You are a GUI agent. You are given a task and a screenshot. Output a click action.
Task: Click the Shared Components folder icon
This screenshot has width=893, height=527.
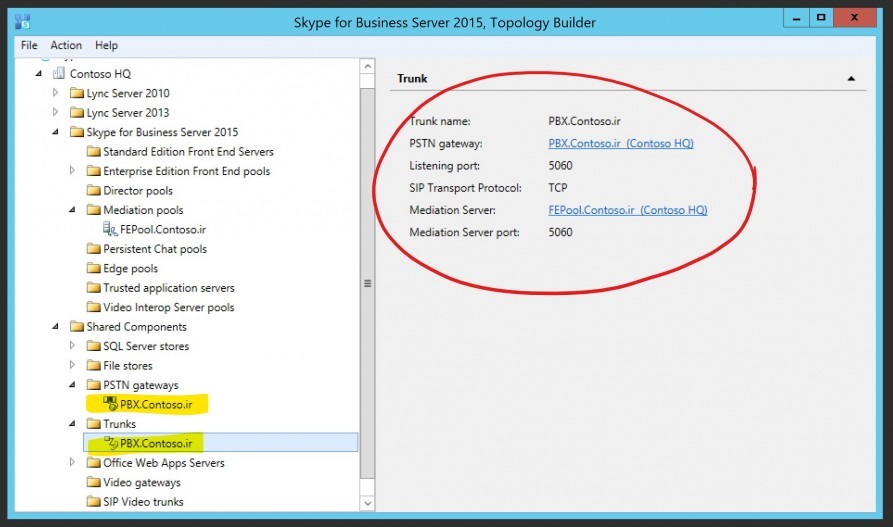77,326
